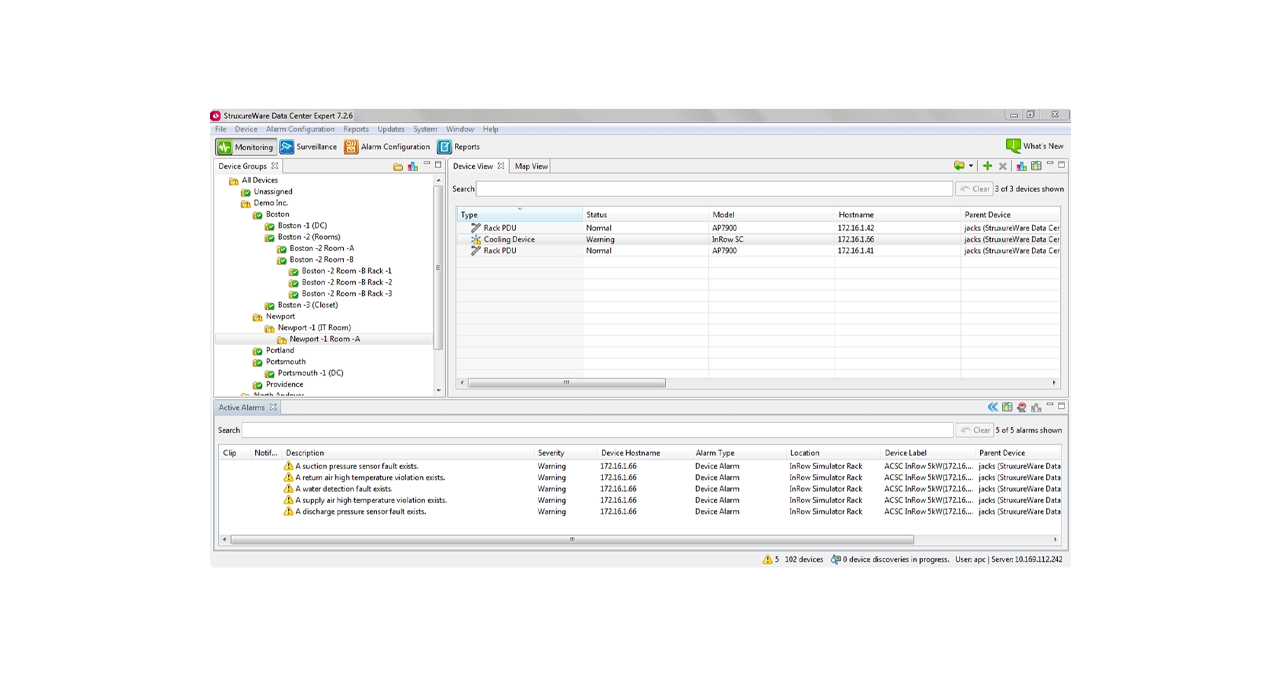
Task: Click the Reports perspective icon
Action: 445,147
